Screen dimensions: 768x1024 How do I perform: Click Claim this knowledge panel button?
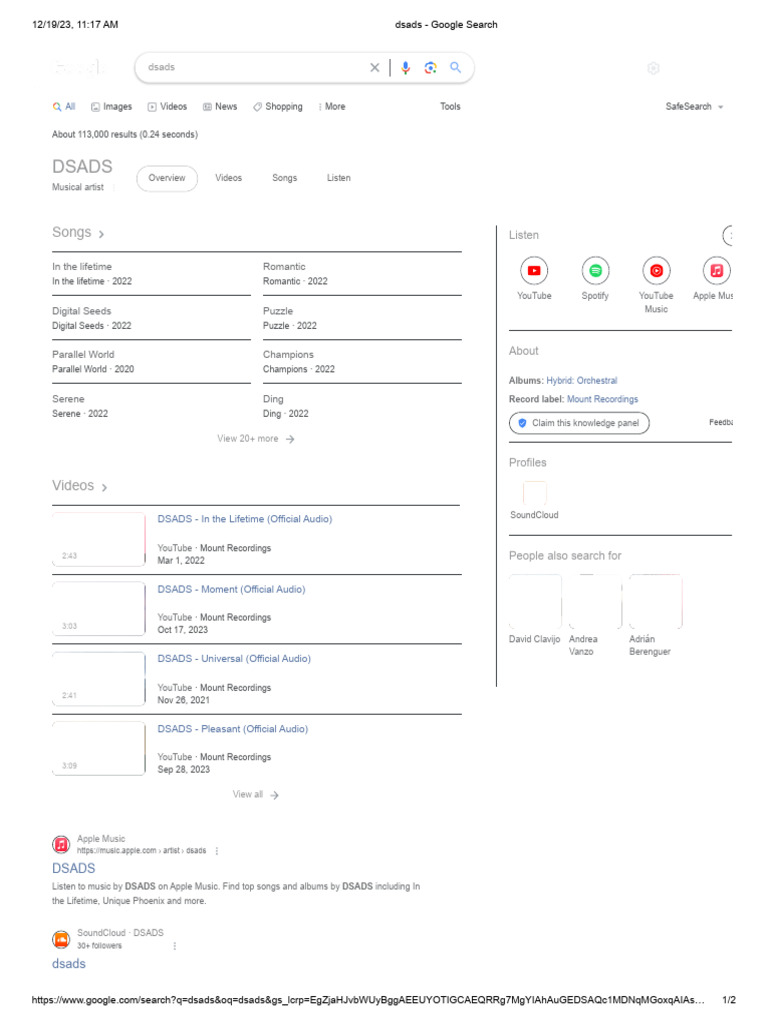coord(579,423)
